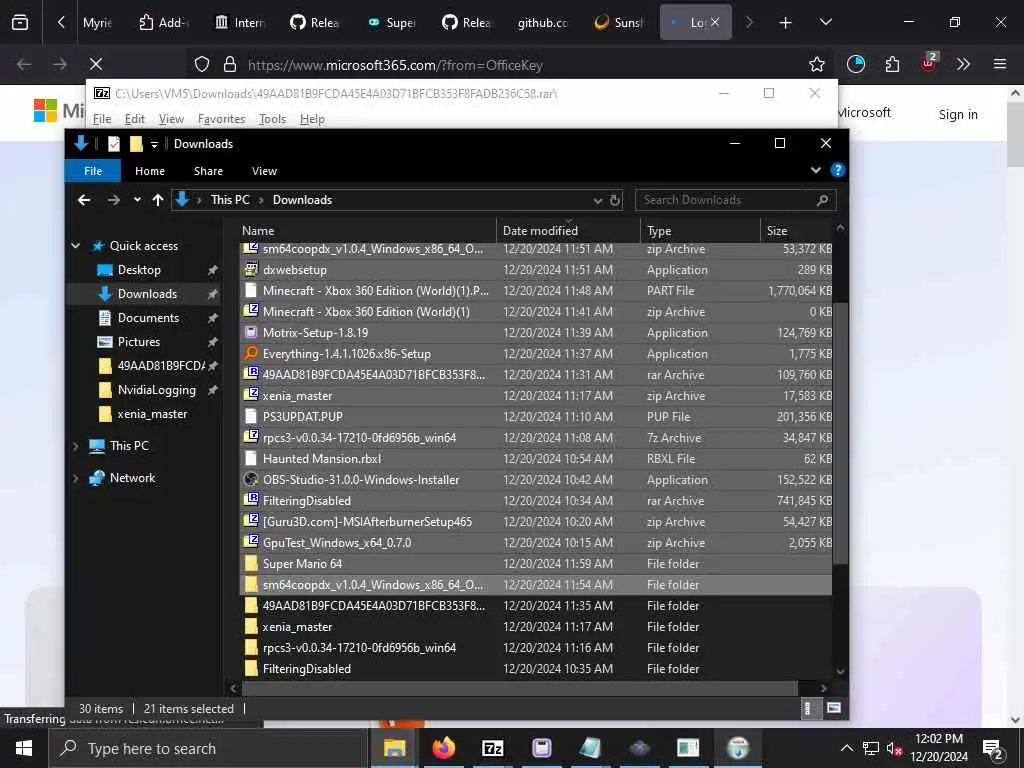The width and height of the screenshot is (1024, 768).
Task: Select OBS-Studio-31.0.0-Windows-Installer file
Action: [536, 479]
